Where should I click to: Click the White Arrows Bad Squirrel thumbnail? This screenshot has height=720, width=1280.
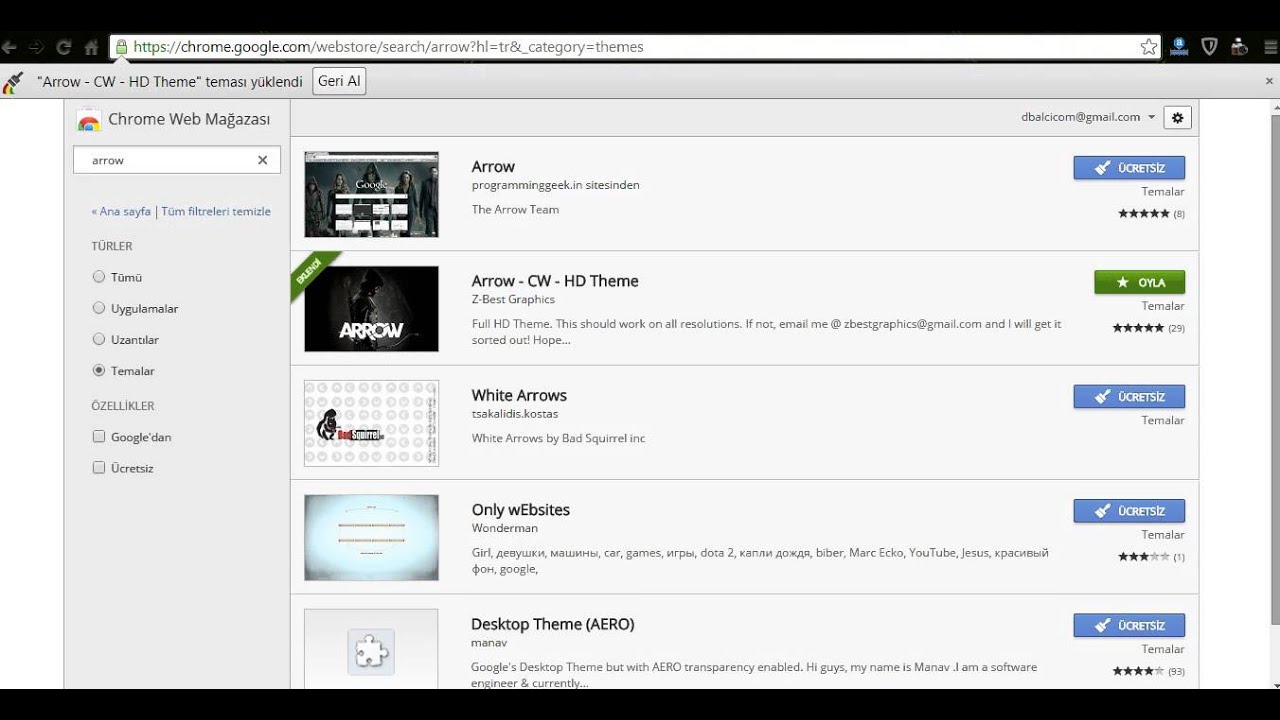371,423
